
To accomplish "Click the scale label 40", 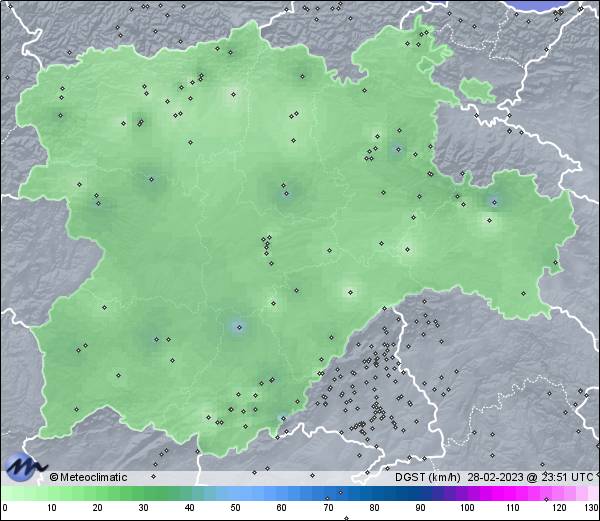I will (189, 508).
